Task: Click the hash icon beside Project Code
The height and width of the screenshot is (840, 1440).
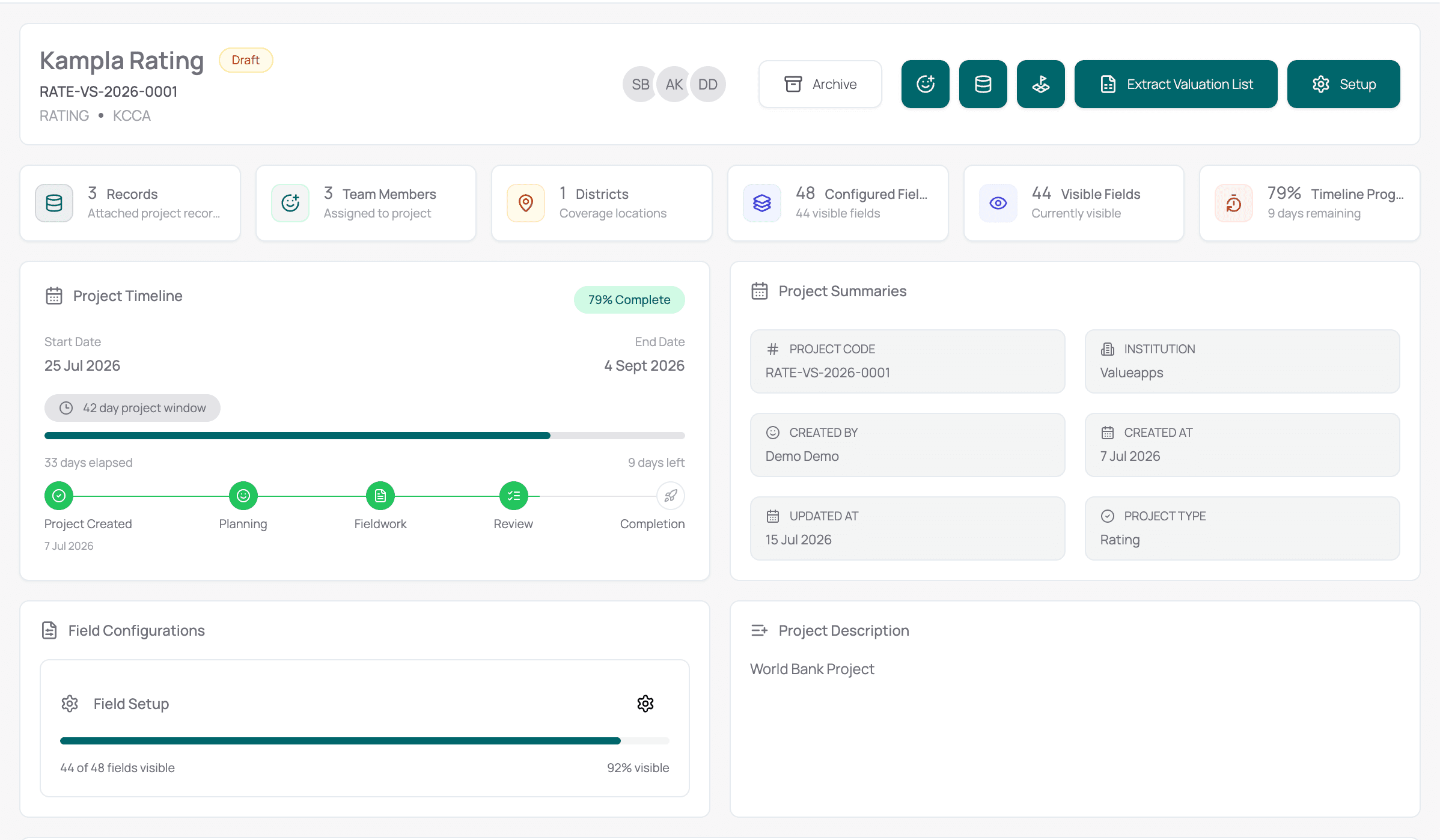Action: coord(773,349)
